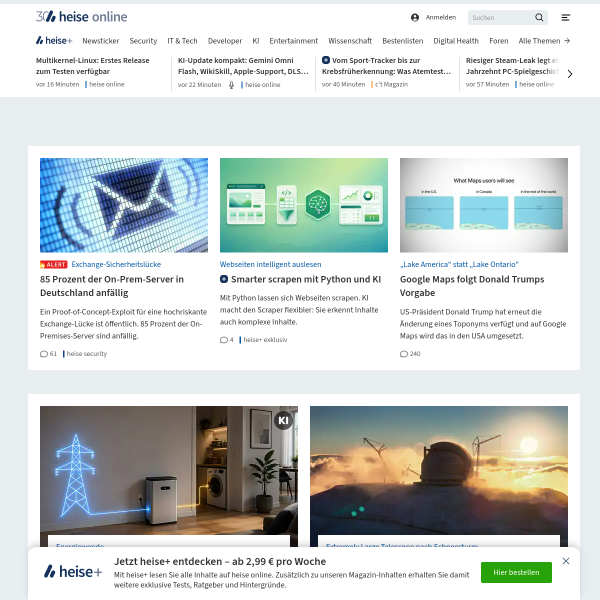Viewport: 600px width, 600px height.
Task: Click the magnifying glass search icon
Action: (539, 18)
